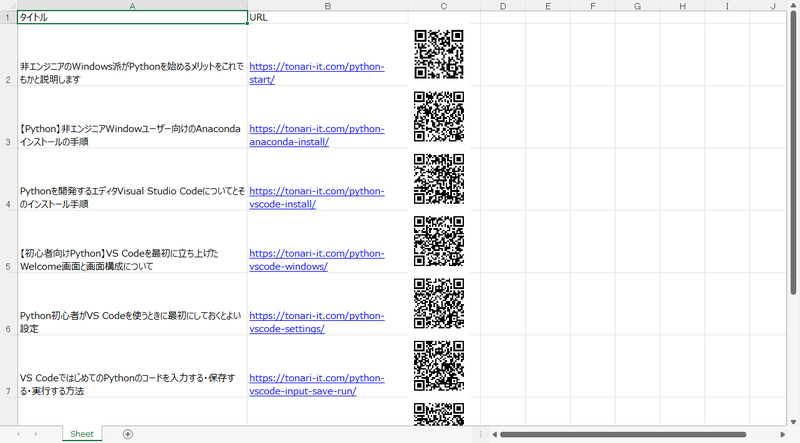This screenshot has height=443, width=800.
Task: Open the python-anaconda-install URL link
Action: [316, 135]
